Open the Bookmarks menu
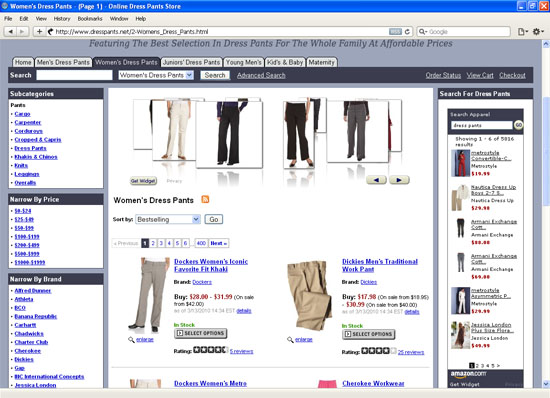Viewport: 550px width, 398px height. pos(90,19)
